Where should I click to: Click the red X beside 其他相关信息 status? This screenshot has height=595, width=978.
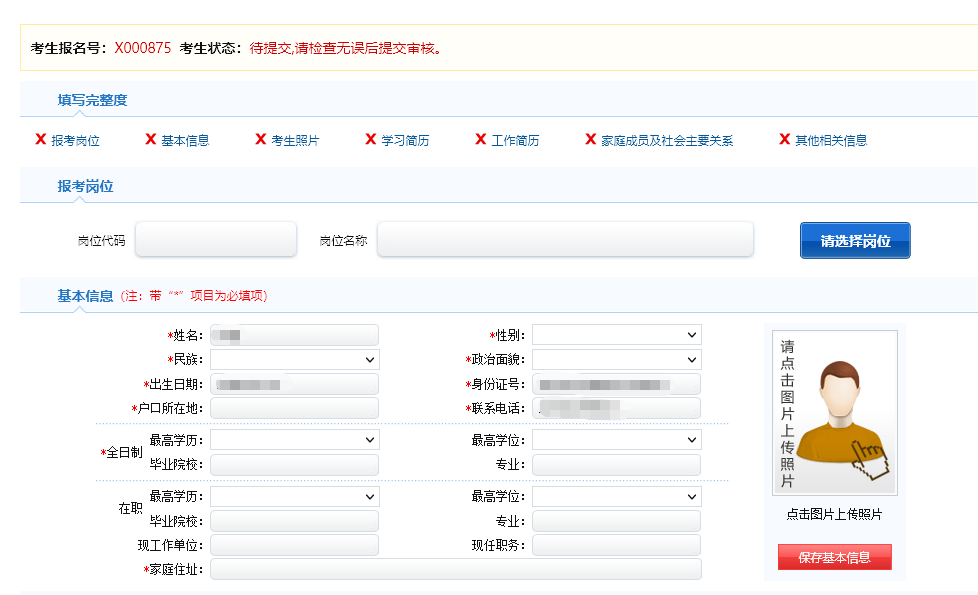pyautogui.click(x=784, y=140)
